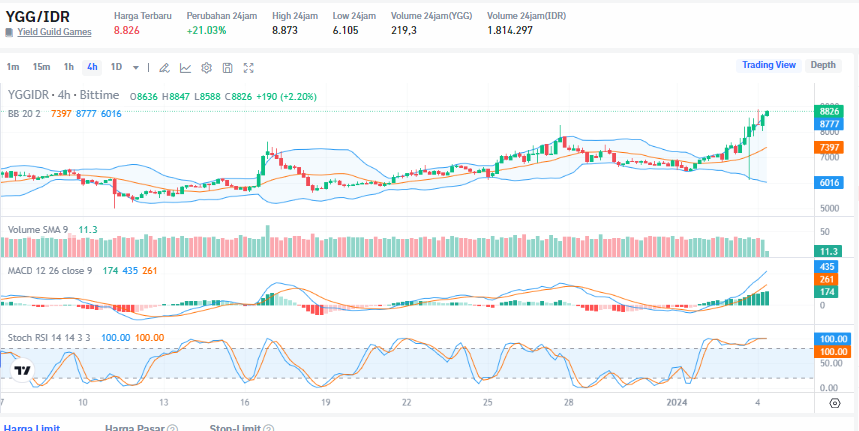Image resolution: width=859 pixels, height=431 pixels.
Task: Click the orange 100.00 Stoch RSI axis label
Action: (833, 352)
